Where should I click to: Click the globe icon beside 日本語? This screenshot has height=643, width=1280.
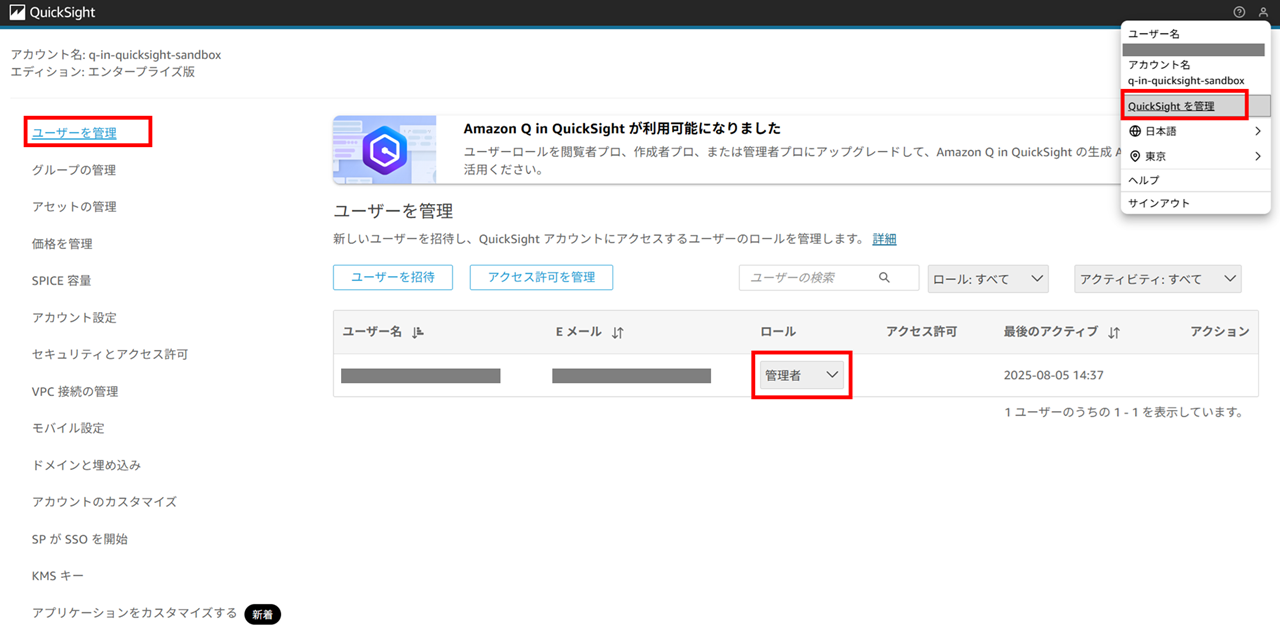pos(1135,131)
